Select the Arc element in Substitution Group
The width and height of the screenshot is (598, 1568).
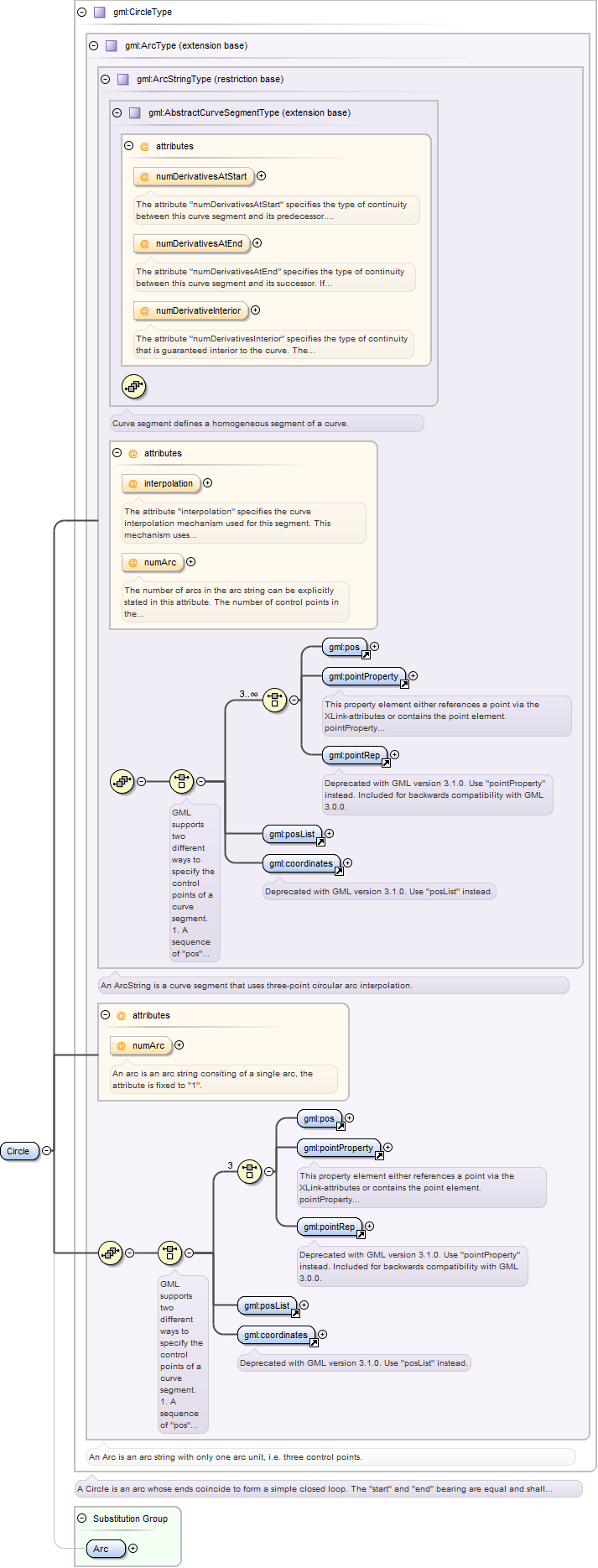[x=106, y=1549]
